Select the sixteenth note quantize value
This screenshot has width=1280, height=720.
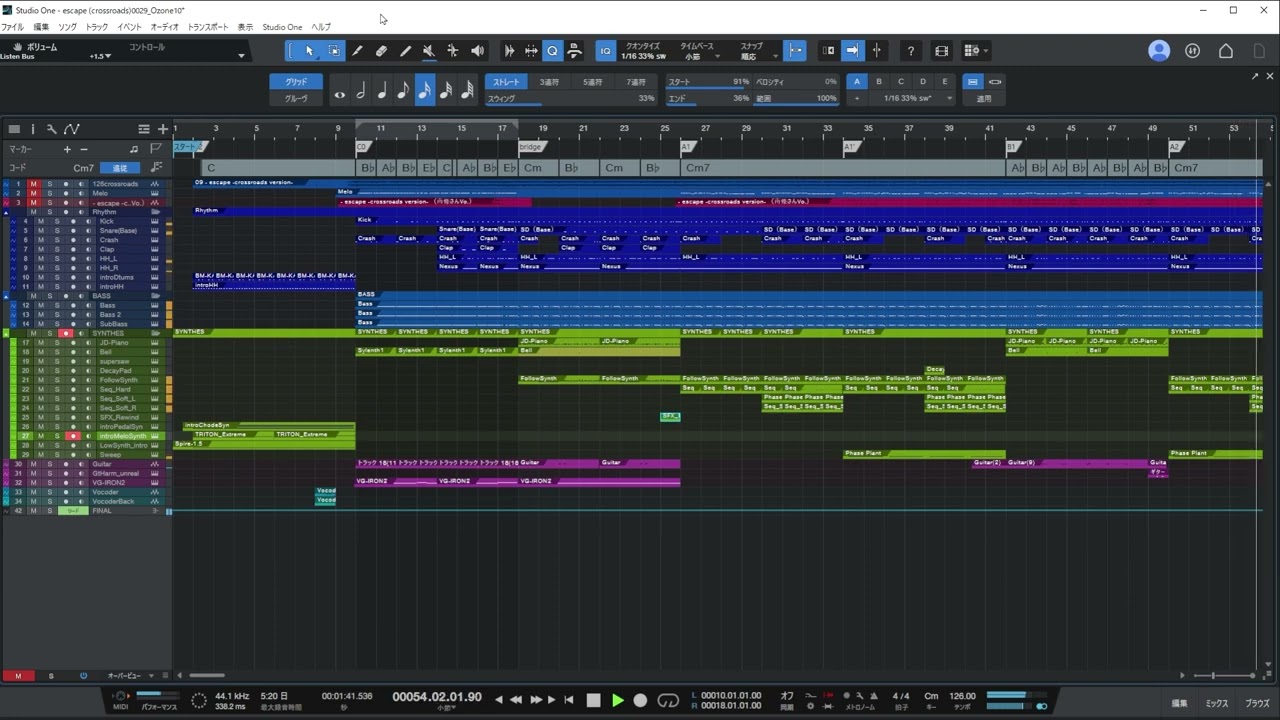pos(425,91)
